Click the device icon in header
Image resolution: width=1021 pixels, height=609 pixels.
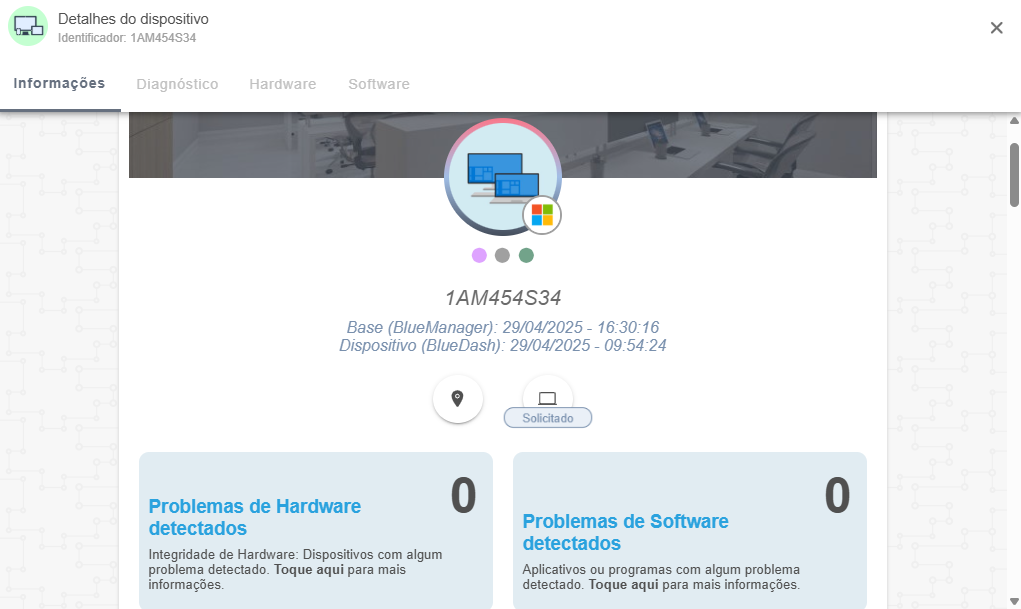coord(28,26)
